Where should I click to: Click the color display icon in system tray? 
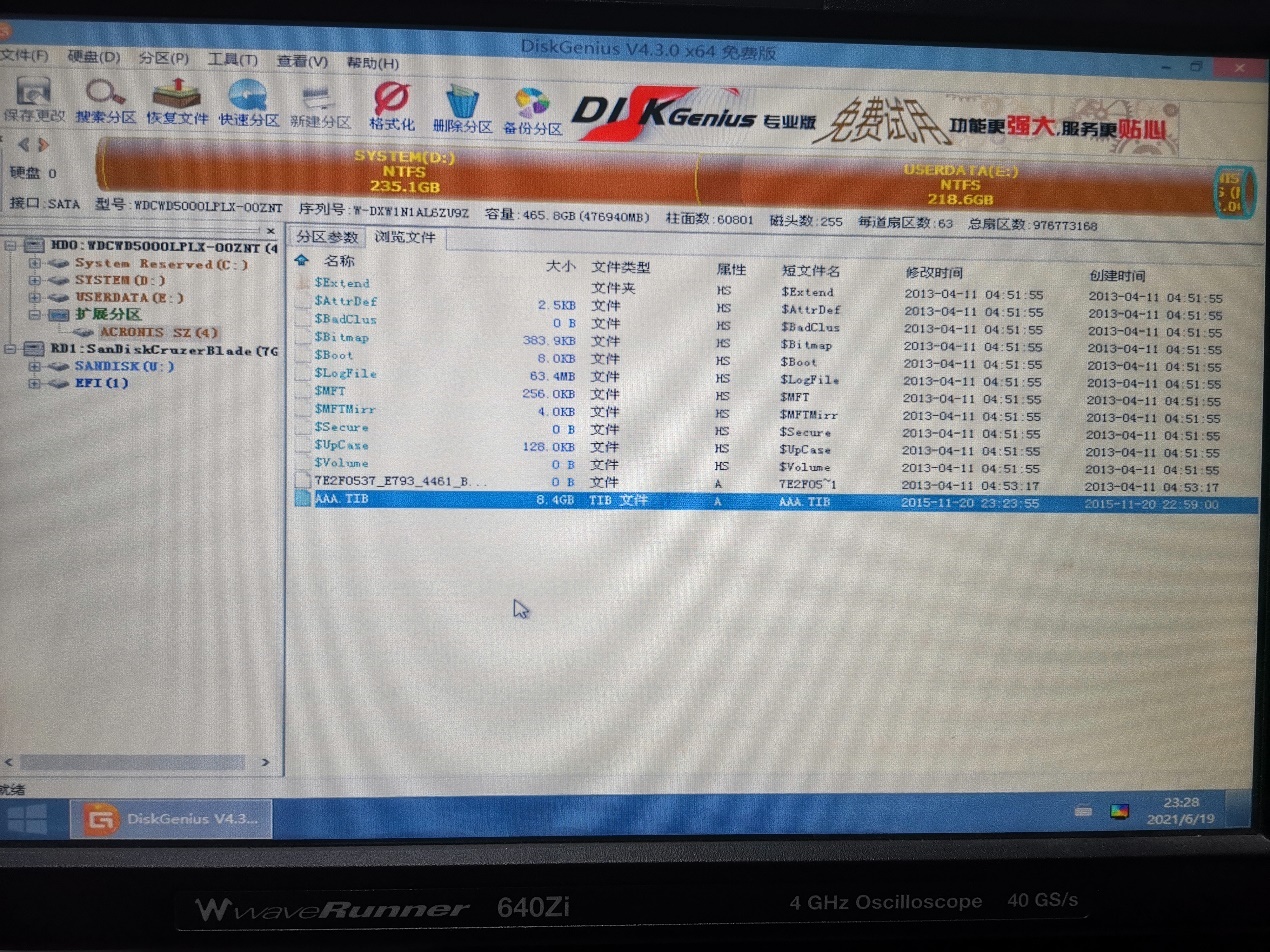(x=1119, y=810)
